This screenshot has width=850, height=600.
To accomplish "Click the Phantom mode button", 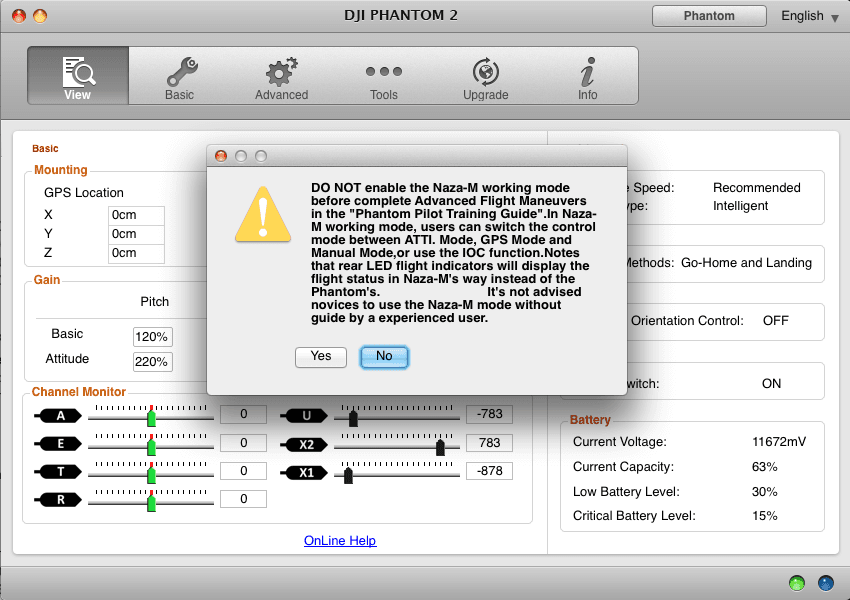I will tap(709, 16).
